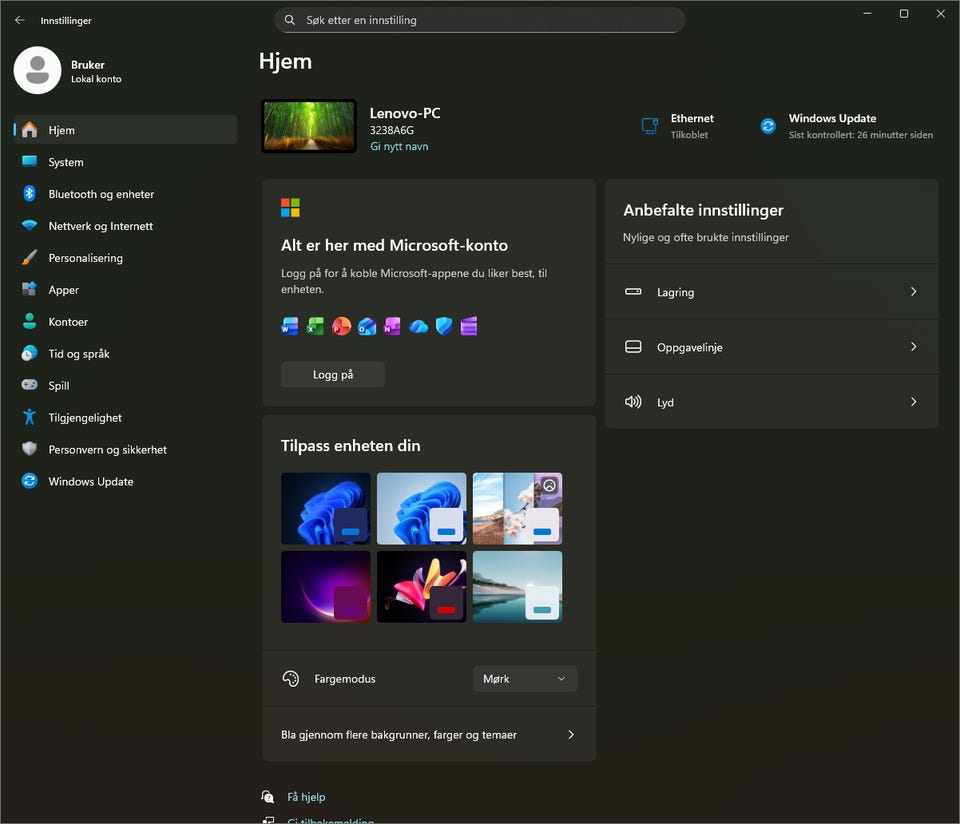Viewport: 960px width, 824px height.
Task: Open the Fargemodus dropdown showing Mørk
Action: click(525, 679)
